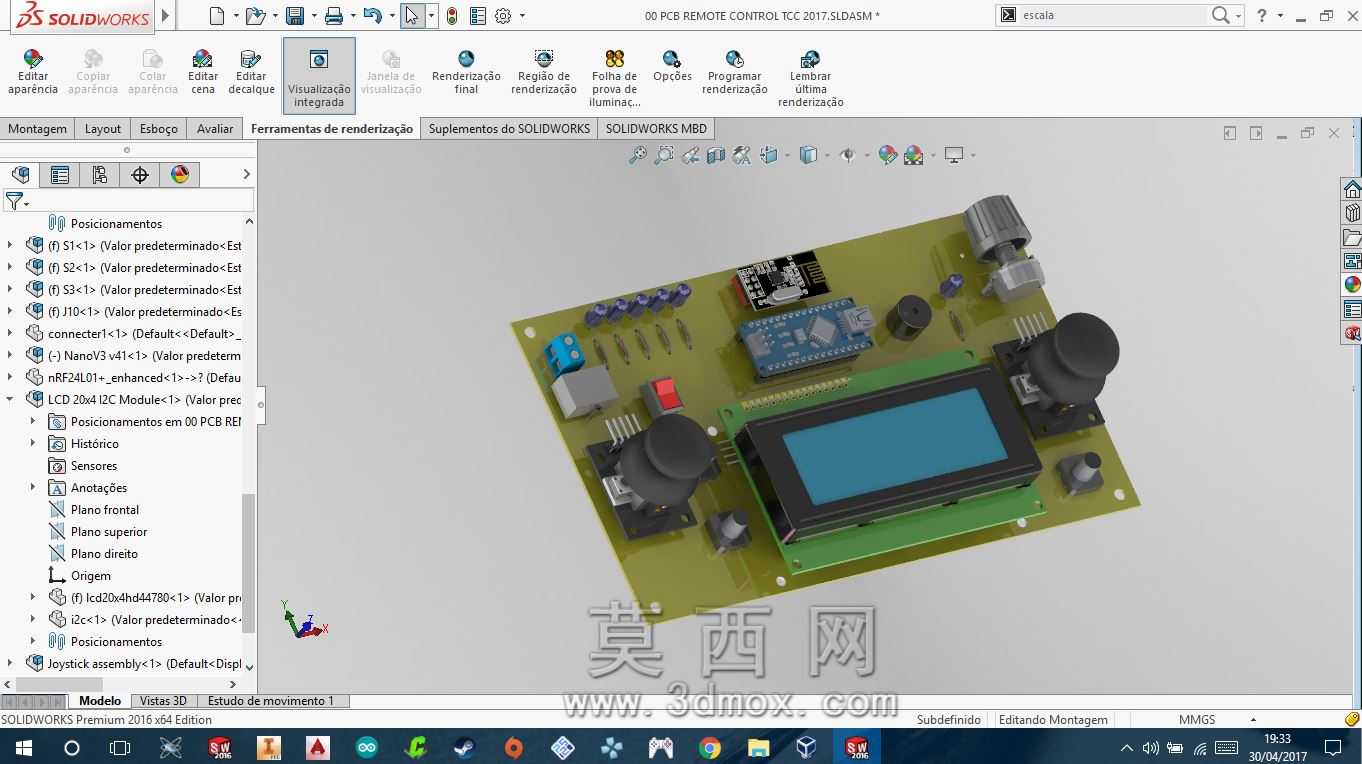
Task: Switch to the Modelo bottom tab
Action: click(x=100, y=701)
